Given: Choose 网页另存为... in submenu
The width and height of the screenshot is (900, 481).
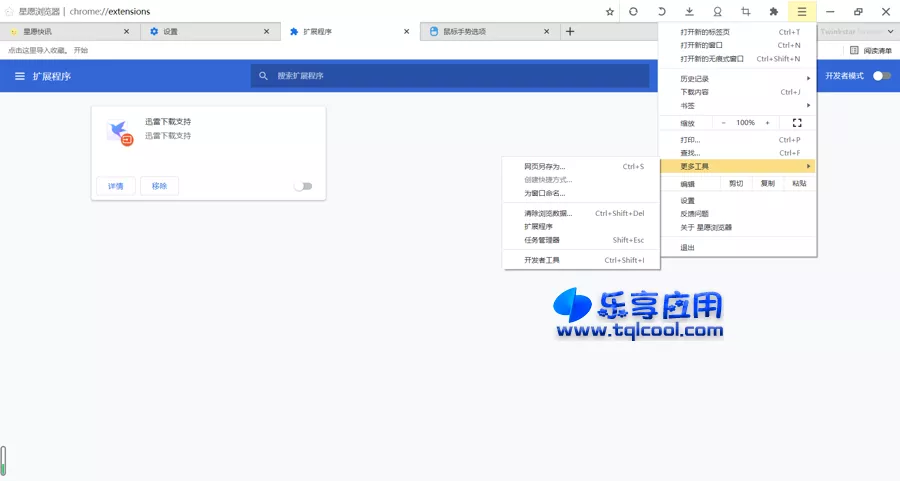Looking at the screenshot, I should pos(581,166).
